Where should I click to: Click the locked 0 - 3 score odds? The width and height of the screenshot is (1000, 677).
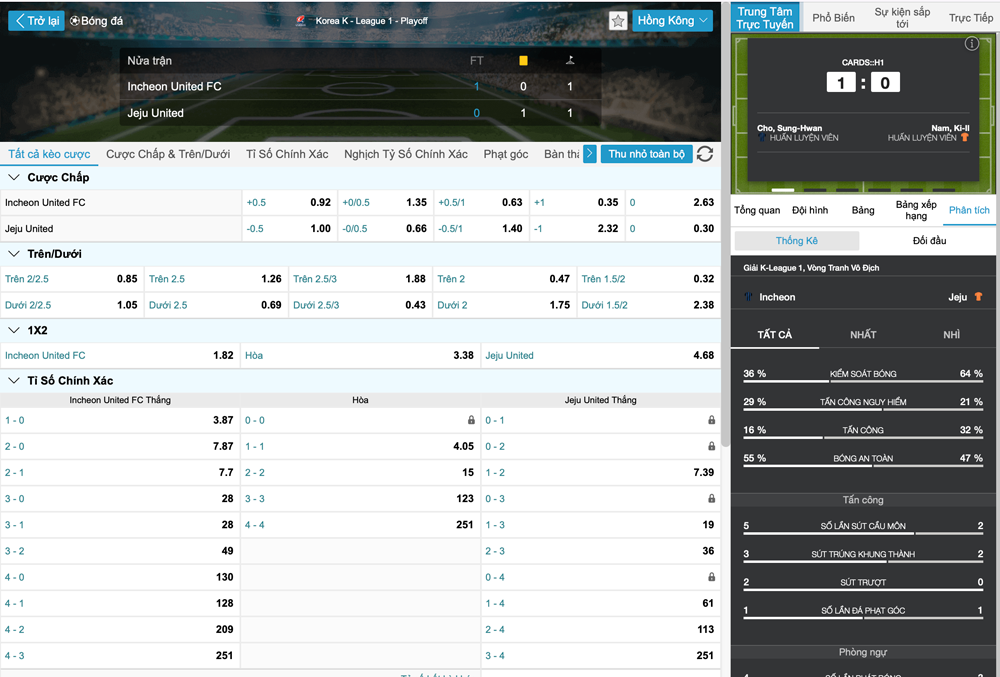[711, 499]
